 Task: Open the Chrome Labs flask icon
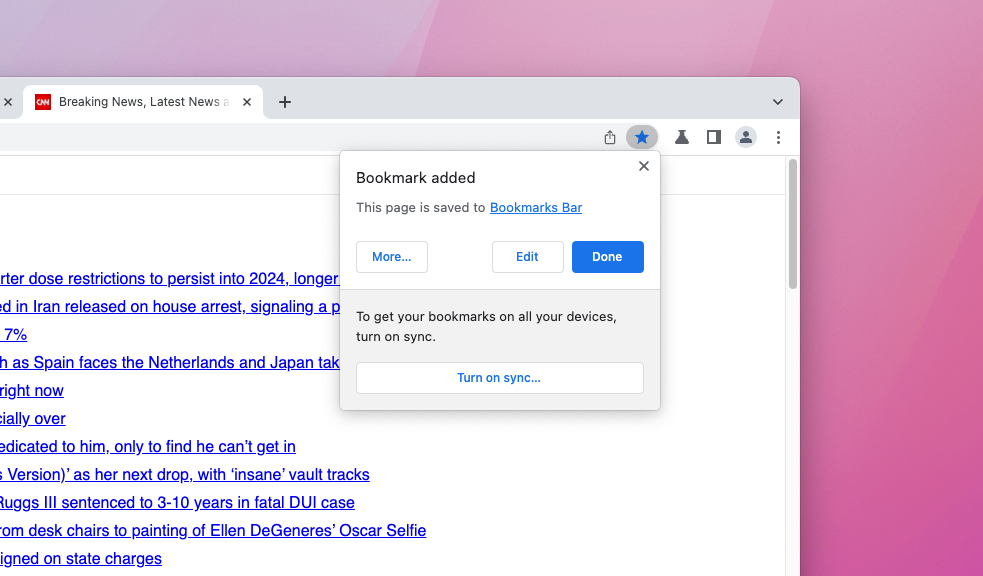[681, 137]
